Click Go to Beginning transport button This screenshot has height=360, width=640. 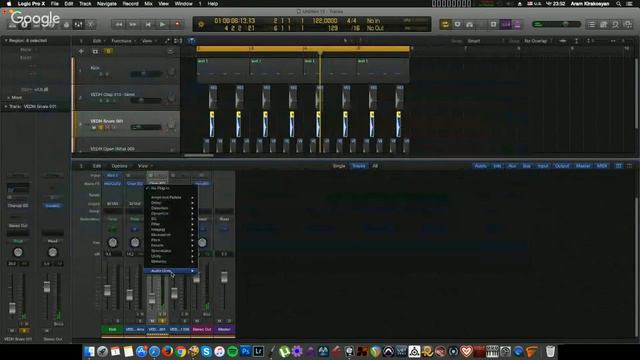coord(148,24)
